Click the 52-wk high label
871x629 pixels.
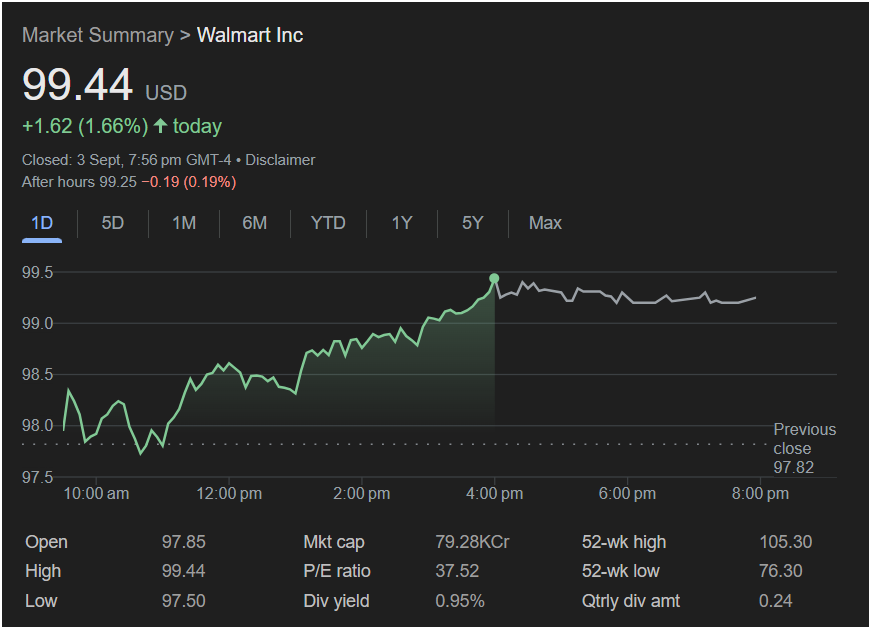(x=624, y=542)
